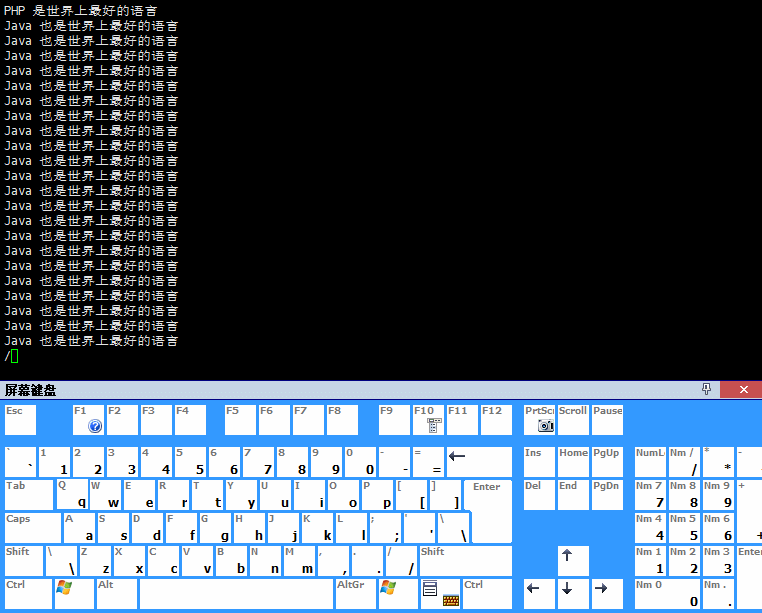
Task: Click the PrtScn camera key
Action: 539,420
